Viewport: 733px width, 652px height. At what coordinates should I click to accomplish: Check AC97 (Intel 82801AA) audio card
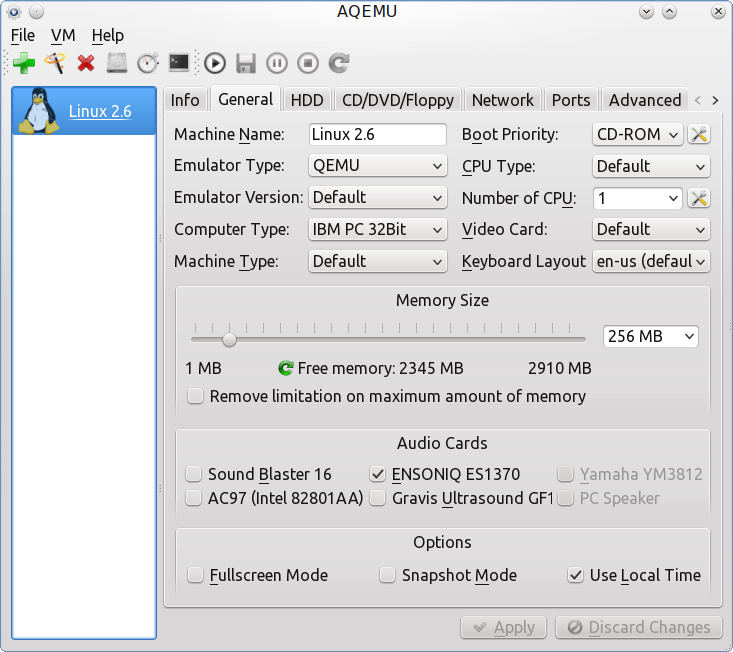click(194, 498)
